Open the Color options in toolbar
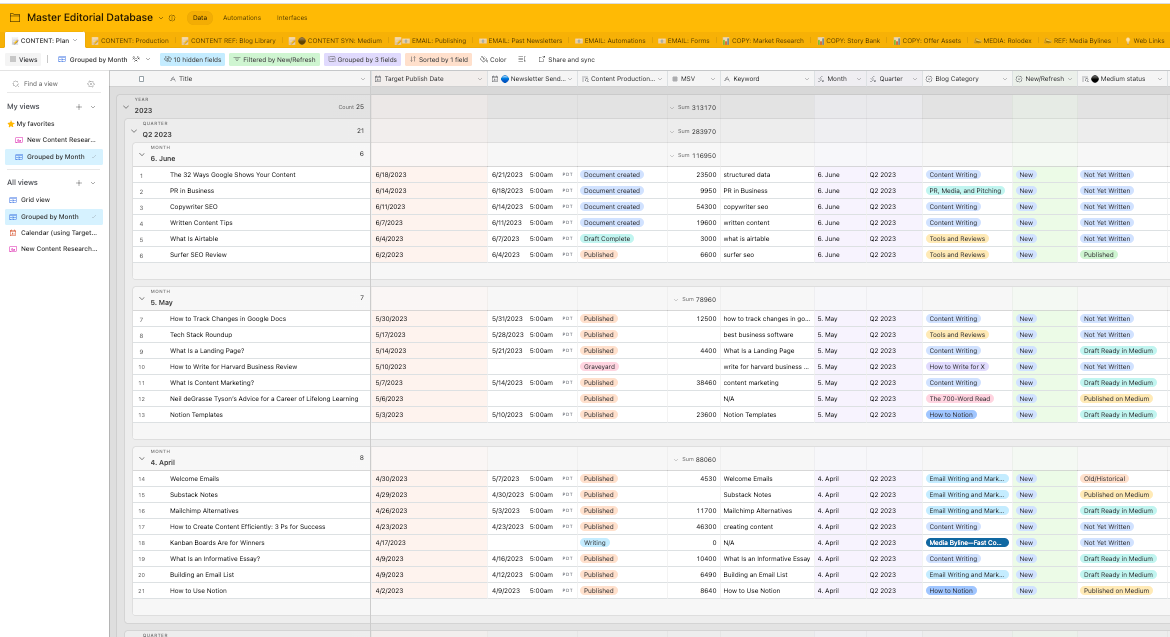 pos(493,59)
